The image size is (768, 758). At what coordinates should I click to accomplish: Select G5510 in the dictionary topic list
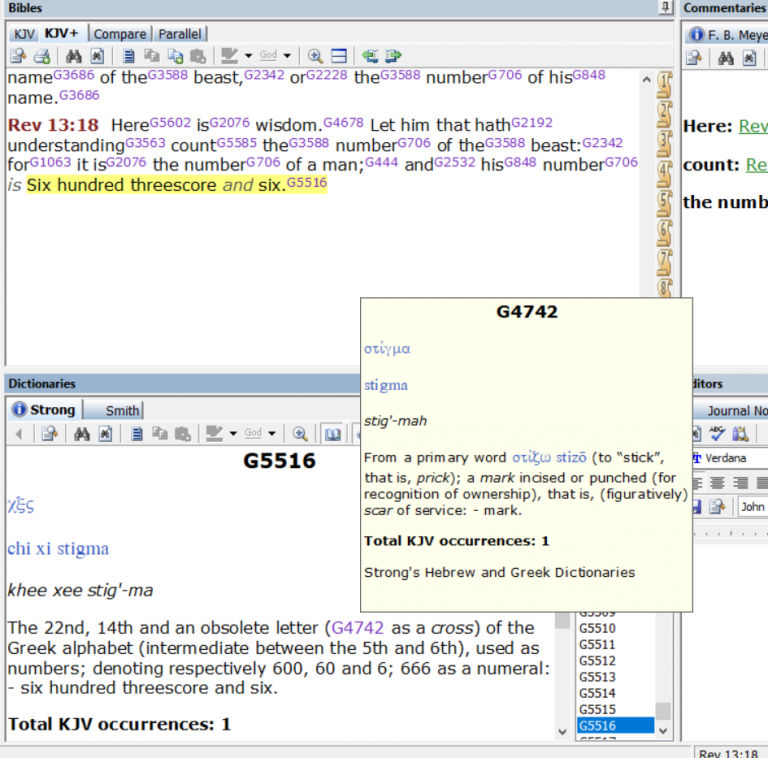(597, 628)
